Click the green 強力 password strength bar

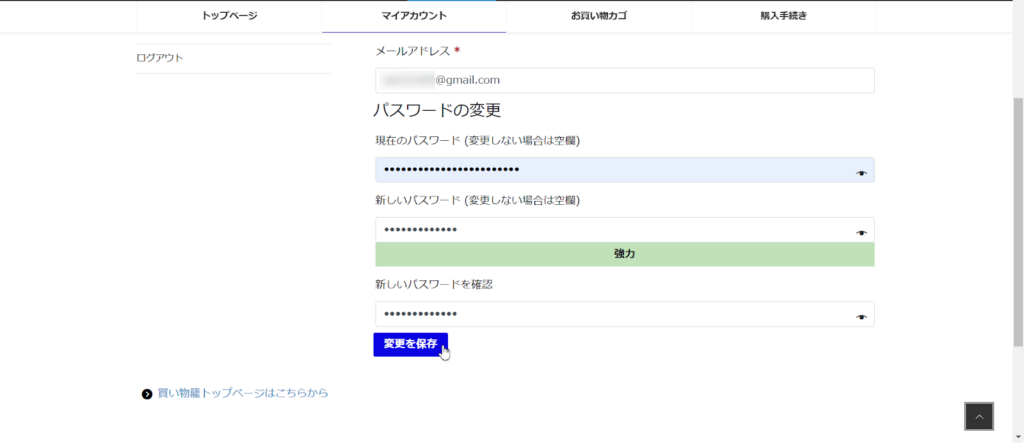[x=624, y=255]
